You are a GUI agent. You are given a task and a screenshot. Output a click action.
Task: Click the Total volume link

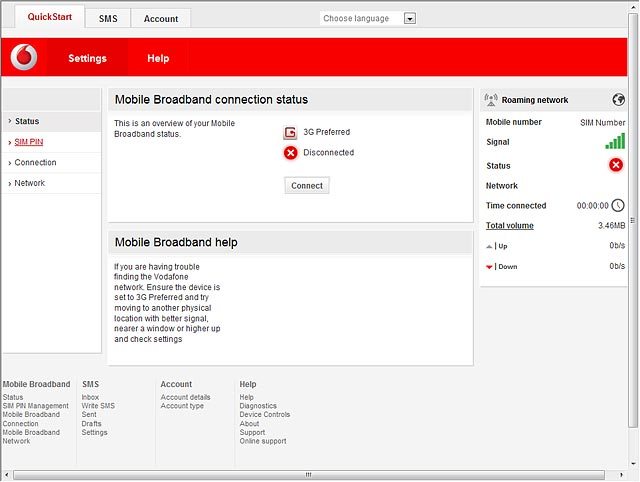coord(509,226)
